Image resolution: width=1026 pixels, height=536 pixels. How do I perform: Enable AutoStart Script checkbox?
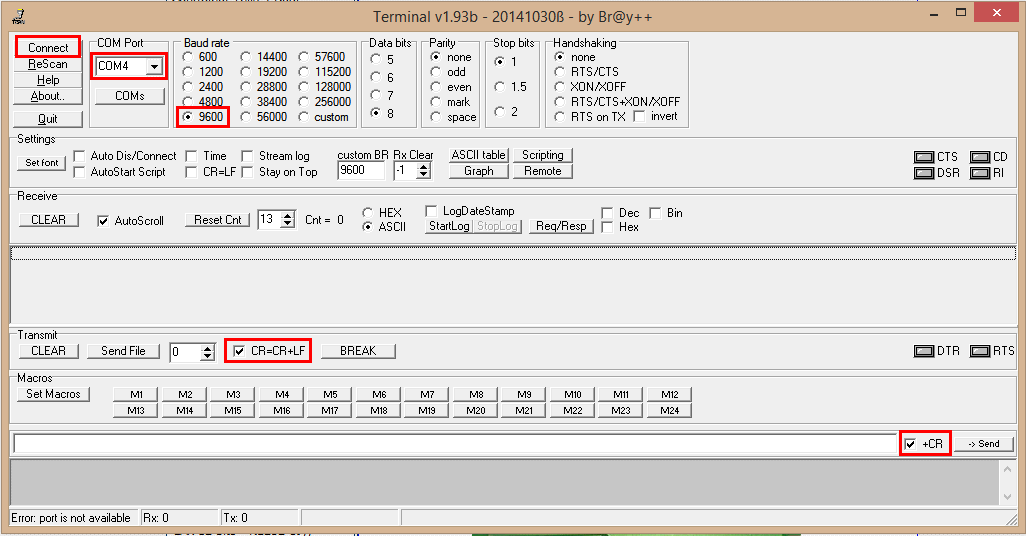[x=80, y=172]
